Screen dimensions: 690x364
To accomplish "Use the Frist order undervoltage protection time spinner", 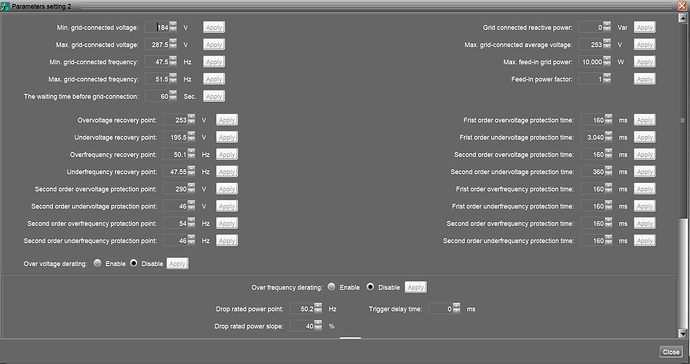I will coord(608,137).
